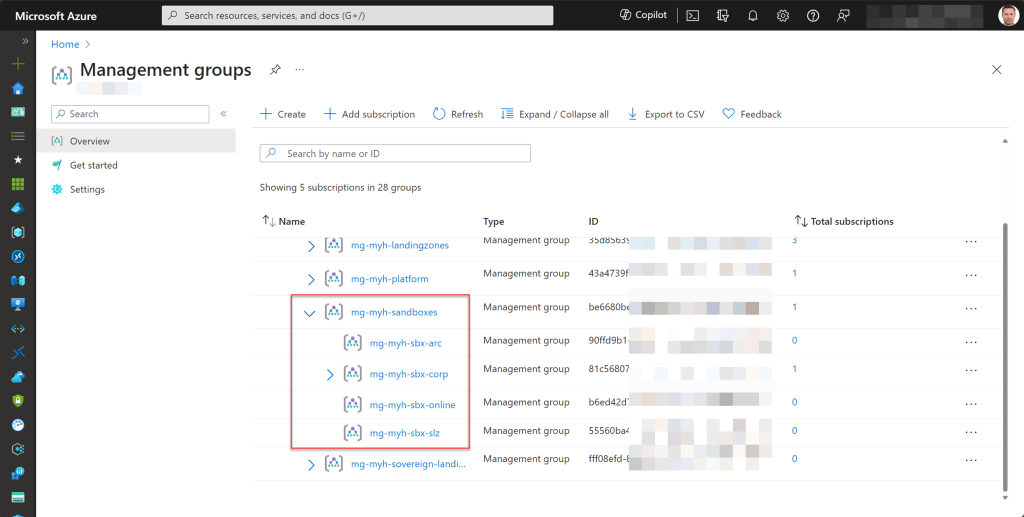Pin the Management groups page
Viewport: 1024px width, 517px height.
coord(275,70)
